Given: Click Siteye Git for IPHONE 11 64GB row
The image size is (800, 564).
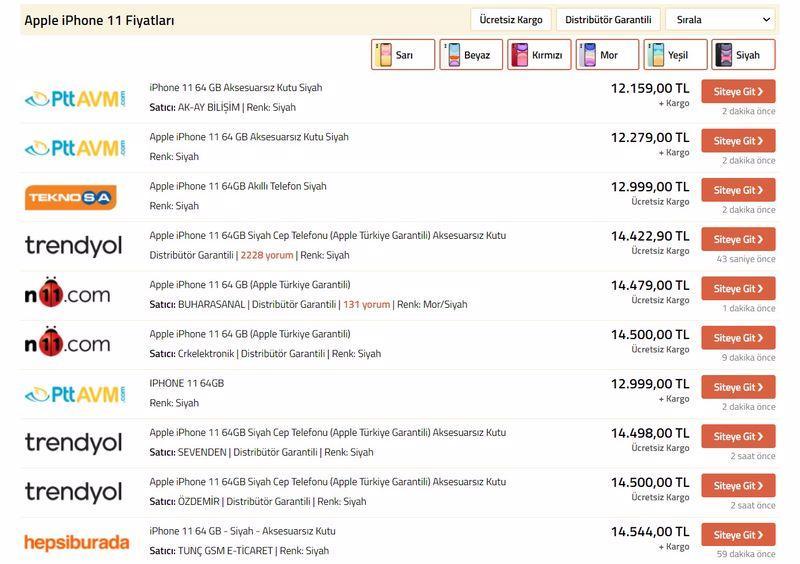Looking at the screenshot, I should point(738,387).
